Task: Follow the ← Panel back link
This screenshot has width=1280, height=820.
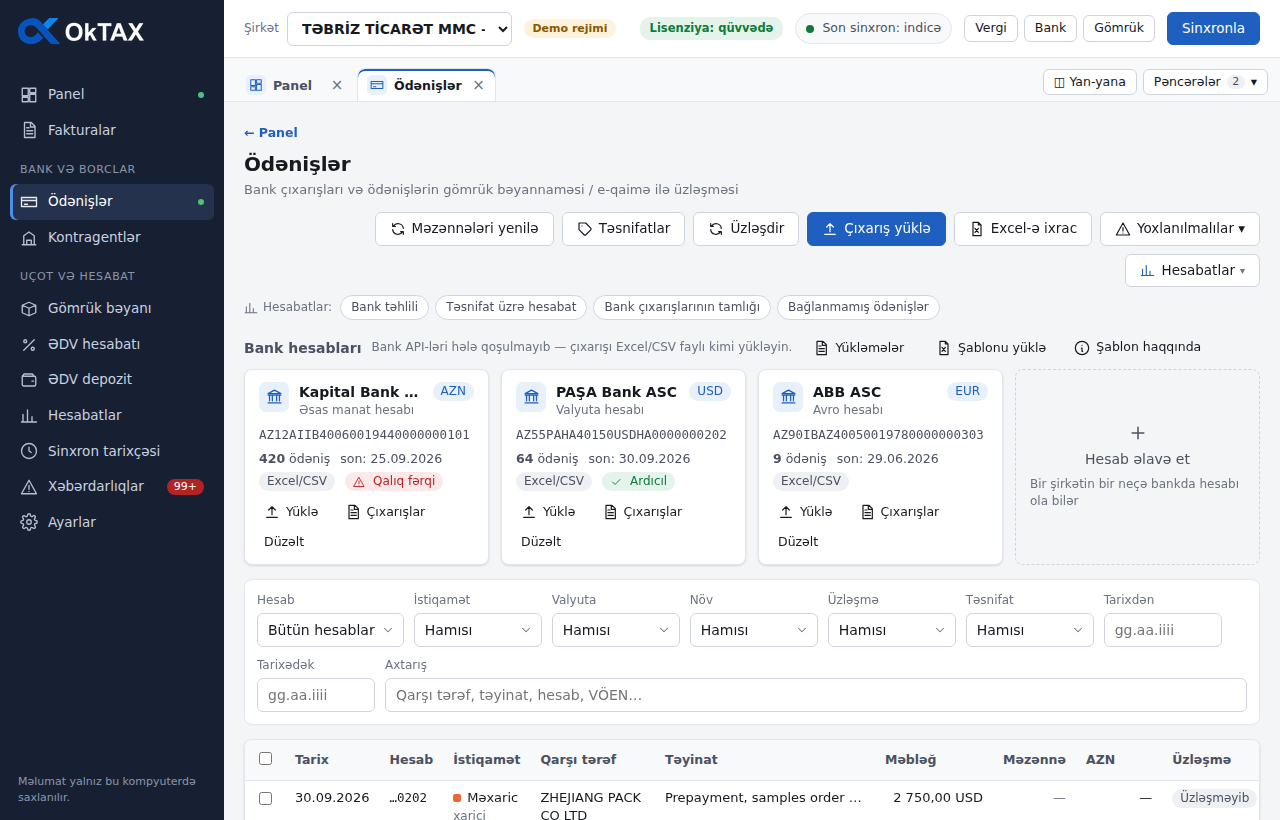Action: [x=271, y=132]
